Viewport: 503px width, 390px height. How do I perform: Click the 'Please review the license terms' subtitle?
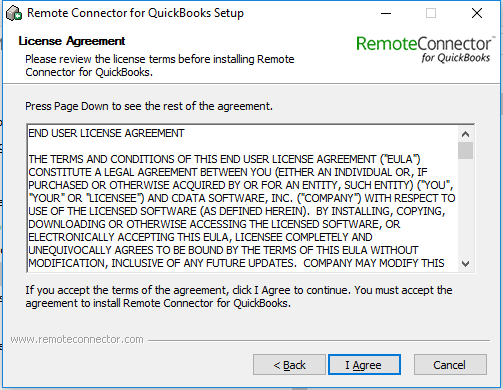[x=160, y=66]
